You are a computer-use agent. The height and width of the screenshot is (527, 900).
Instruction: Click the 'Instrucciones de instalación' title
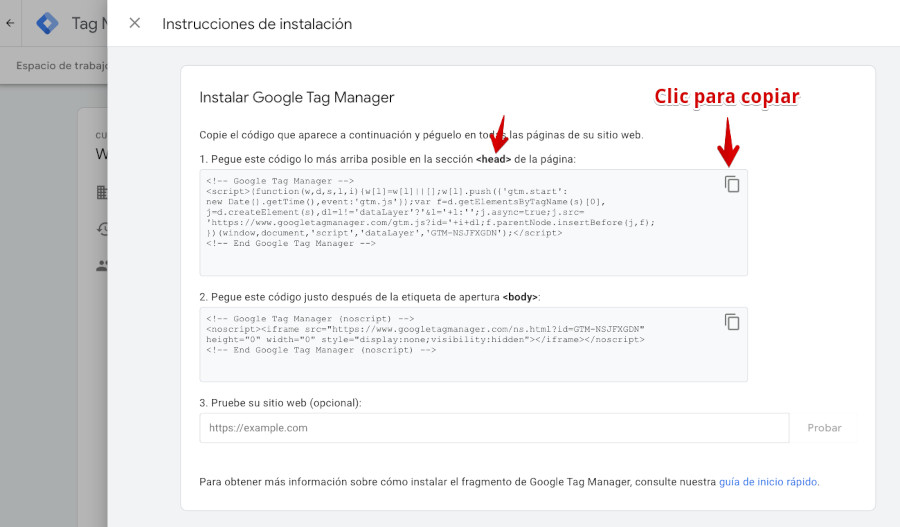point(257,24)
